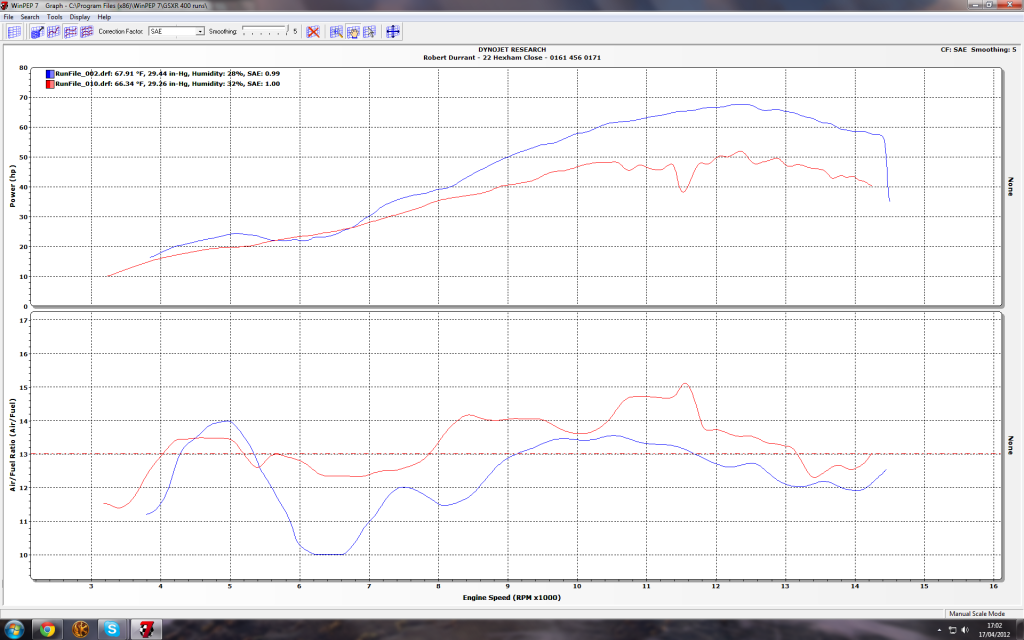Open Google Chrome from the taskbar
This screenshot has width=1024, height=640.
tap(47, 630)
